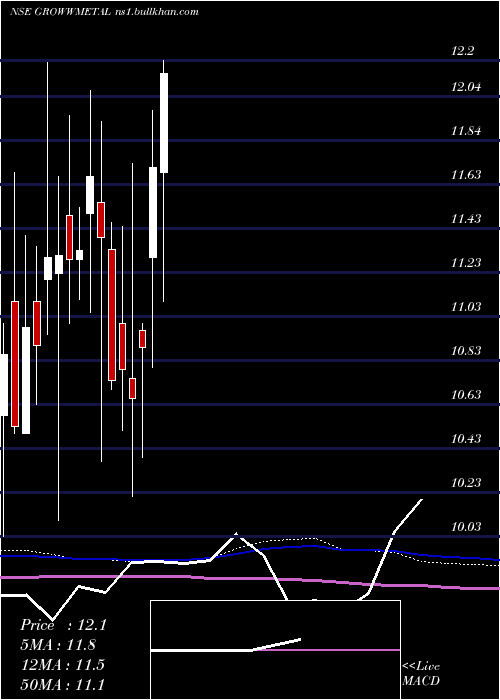Click the MACD inset chart box
The width and height of the screenshot is (500, 700).
(x=275, y=650)
